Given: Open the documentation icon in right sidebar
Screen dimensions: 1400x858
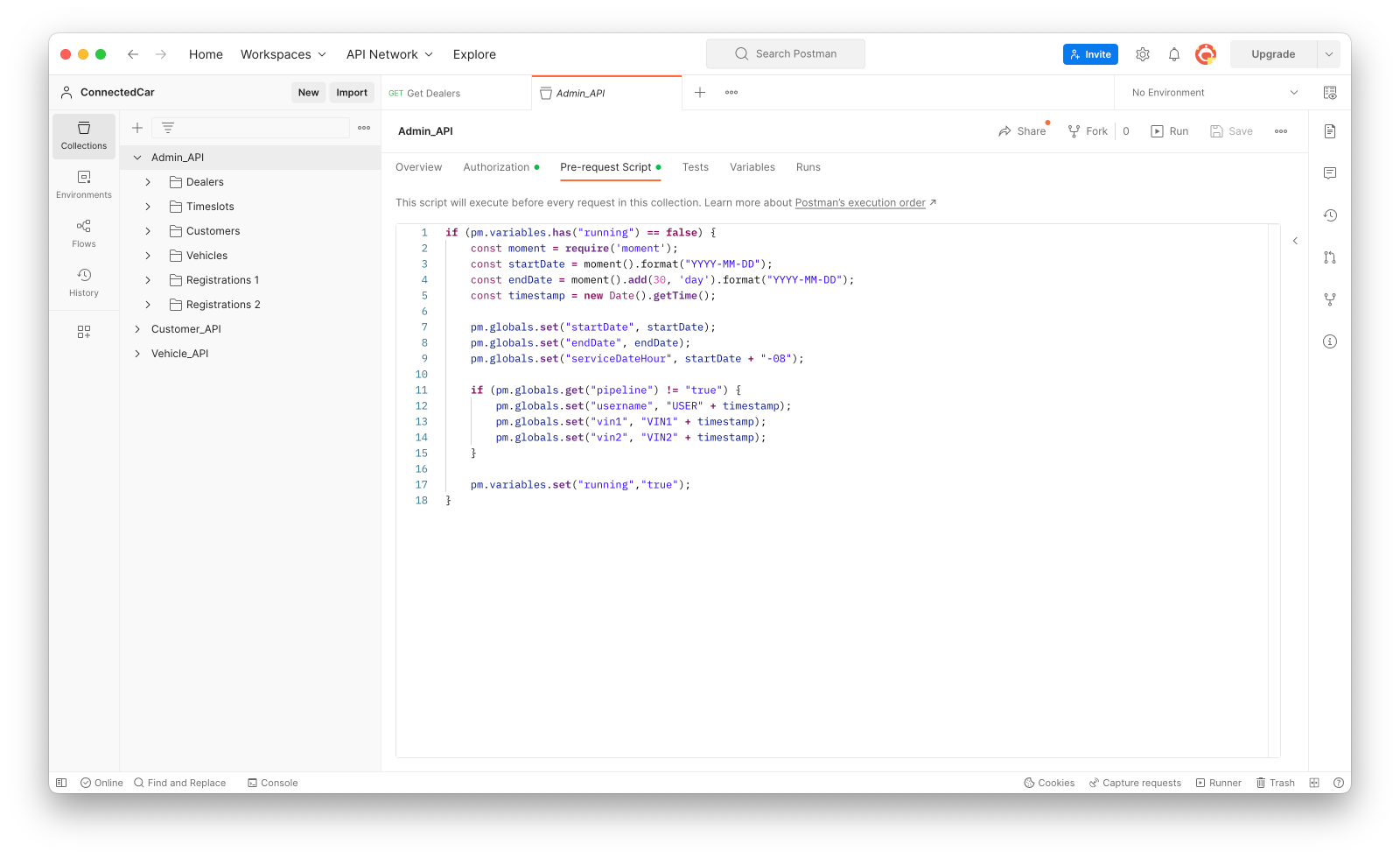Looking at the screenshot, I should [1330, 131].
